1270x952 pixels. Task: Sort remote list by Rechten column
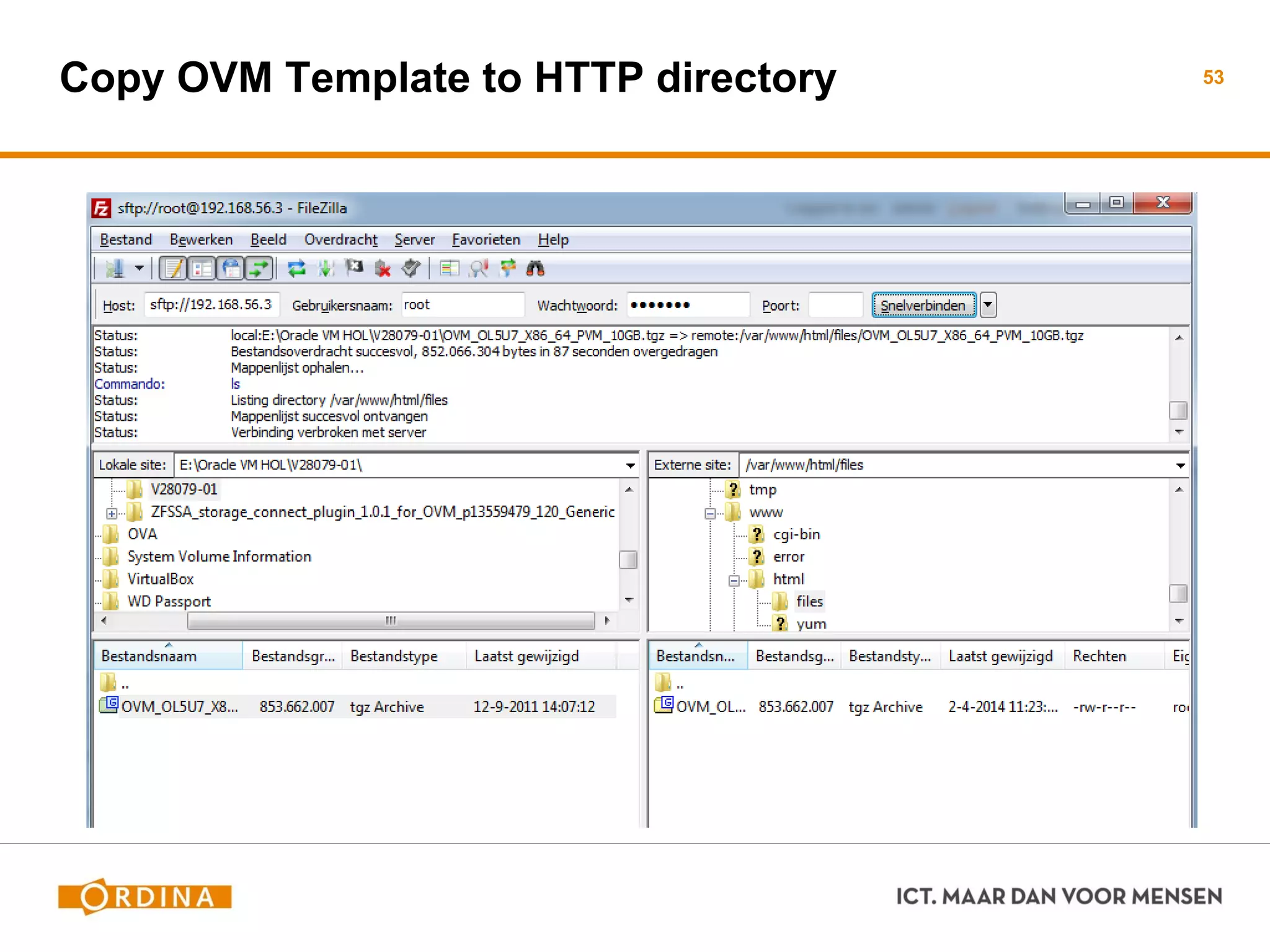click(1114, 656)
